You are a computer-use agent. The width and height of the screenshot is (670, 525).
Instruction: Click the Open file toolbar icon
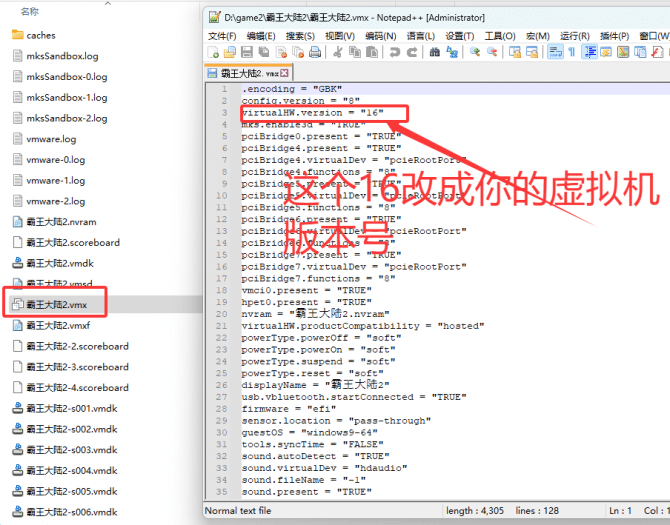point(230,52)
